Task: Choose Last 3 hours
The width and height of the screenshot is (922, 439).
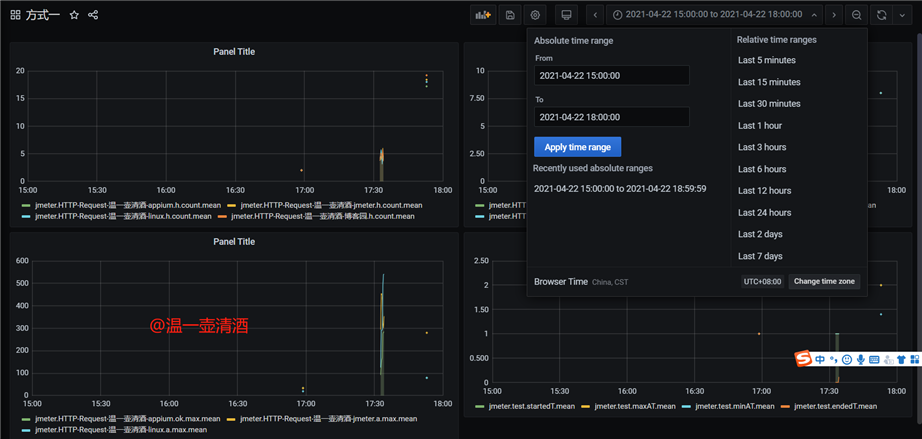Action: (x=762, y=147)
